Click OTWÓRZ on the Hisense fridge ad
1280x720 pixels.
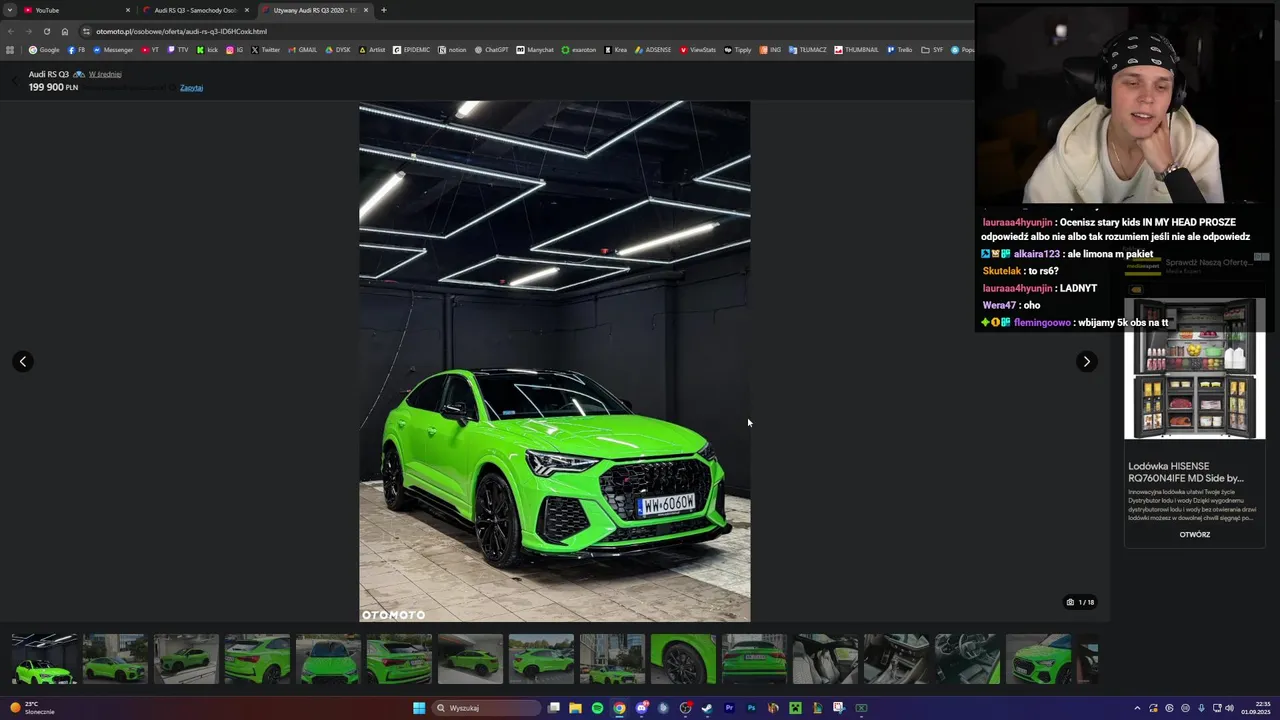coord(1194,535)
